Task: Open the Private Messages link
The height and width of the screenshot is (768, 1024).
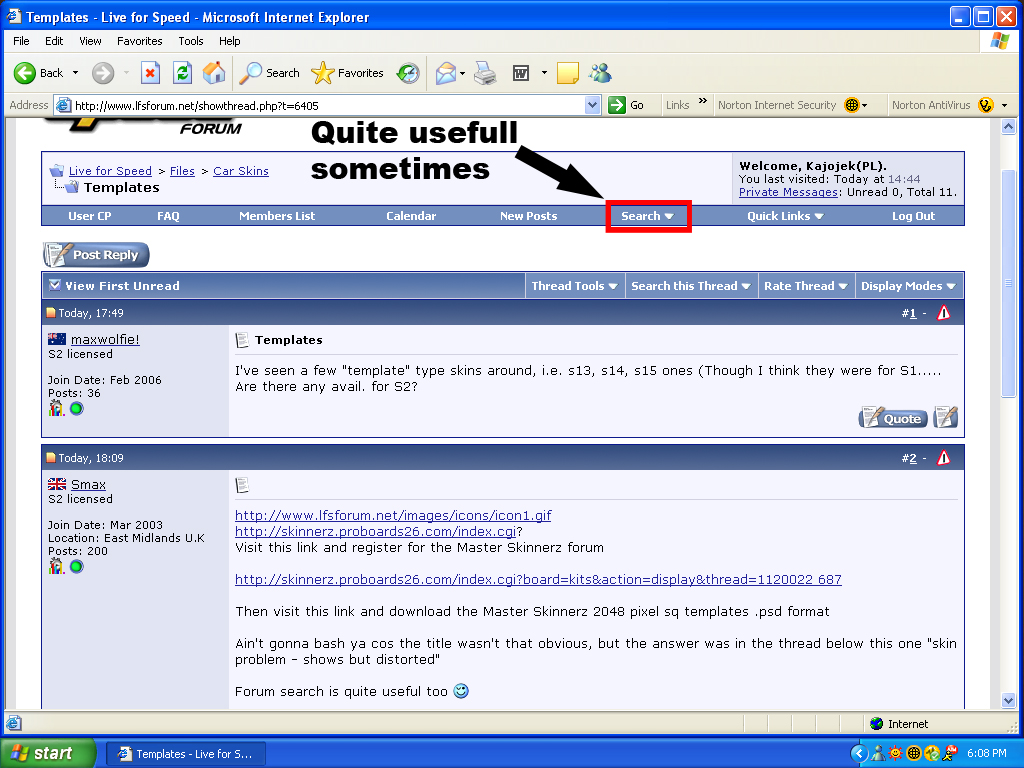Action: (788, 192)
